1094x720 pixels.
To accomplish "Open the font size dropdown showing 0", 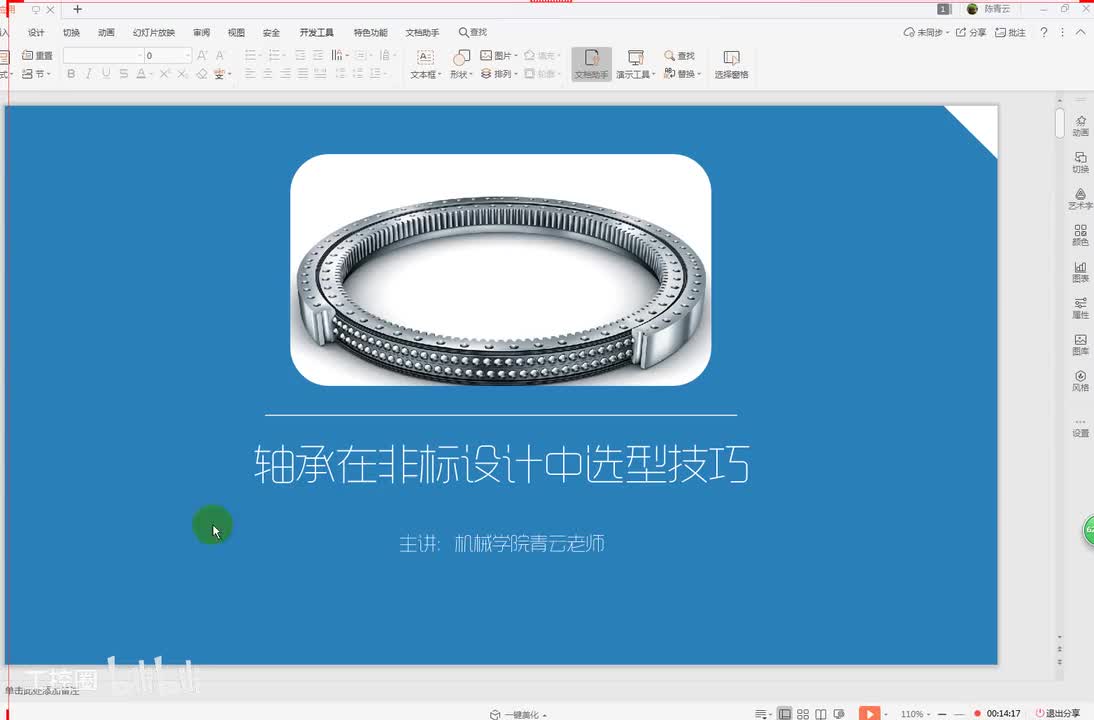I will click(167, 55).
